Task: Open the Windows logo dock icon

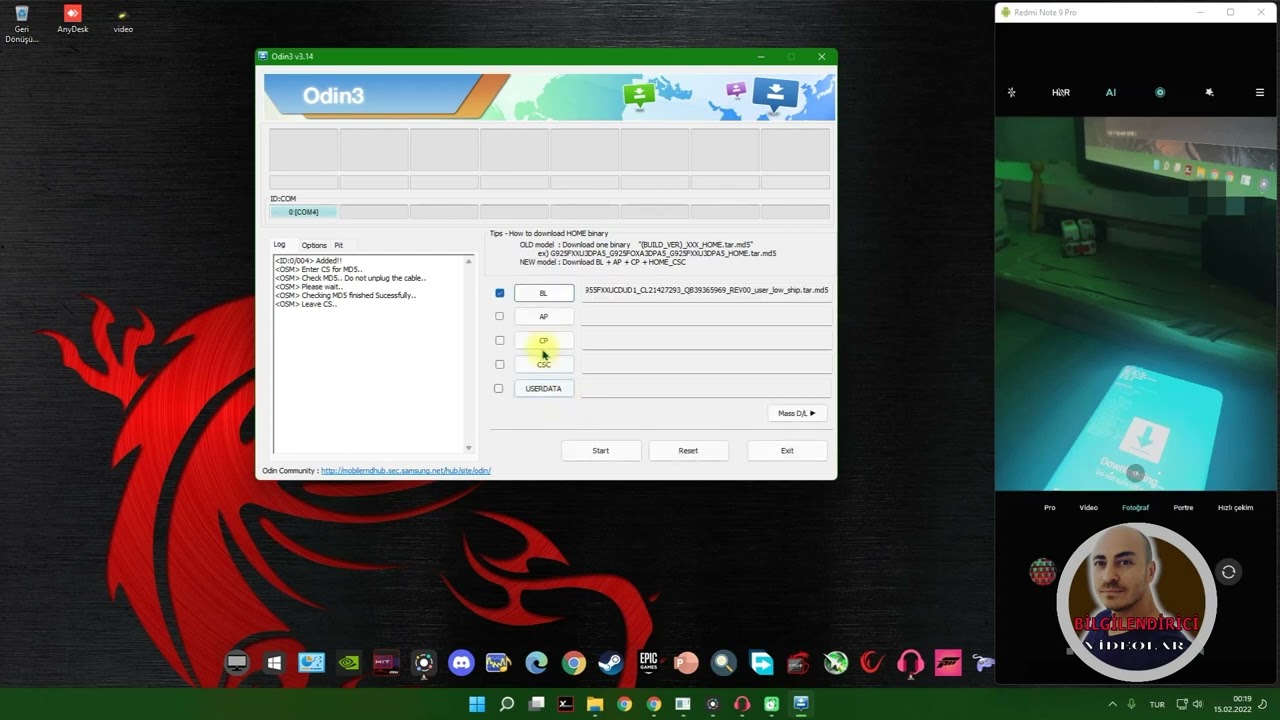Action: (x=273, y=662)
